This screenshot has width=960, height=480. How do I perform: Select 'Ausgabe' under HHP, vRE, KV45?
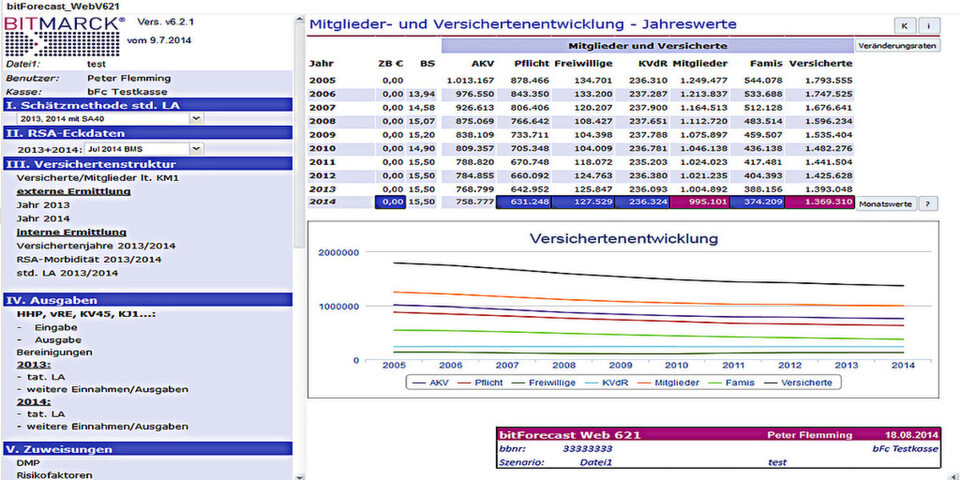coord(58,340)
